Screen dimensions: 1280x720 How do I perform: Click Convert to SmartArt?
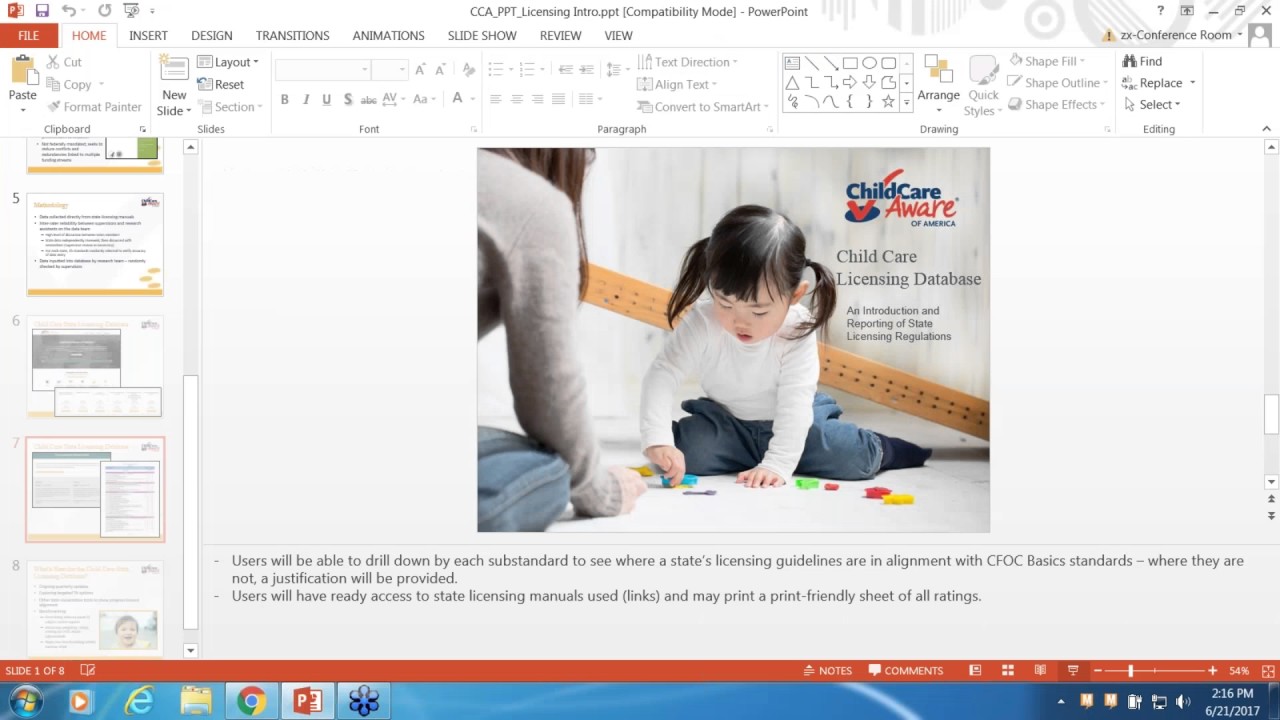[x=703, y=107]
